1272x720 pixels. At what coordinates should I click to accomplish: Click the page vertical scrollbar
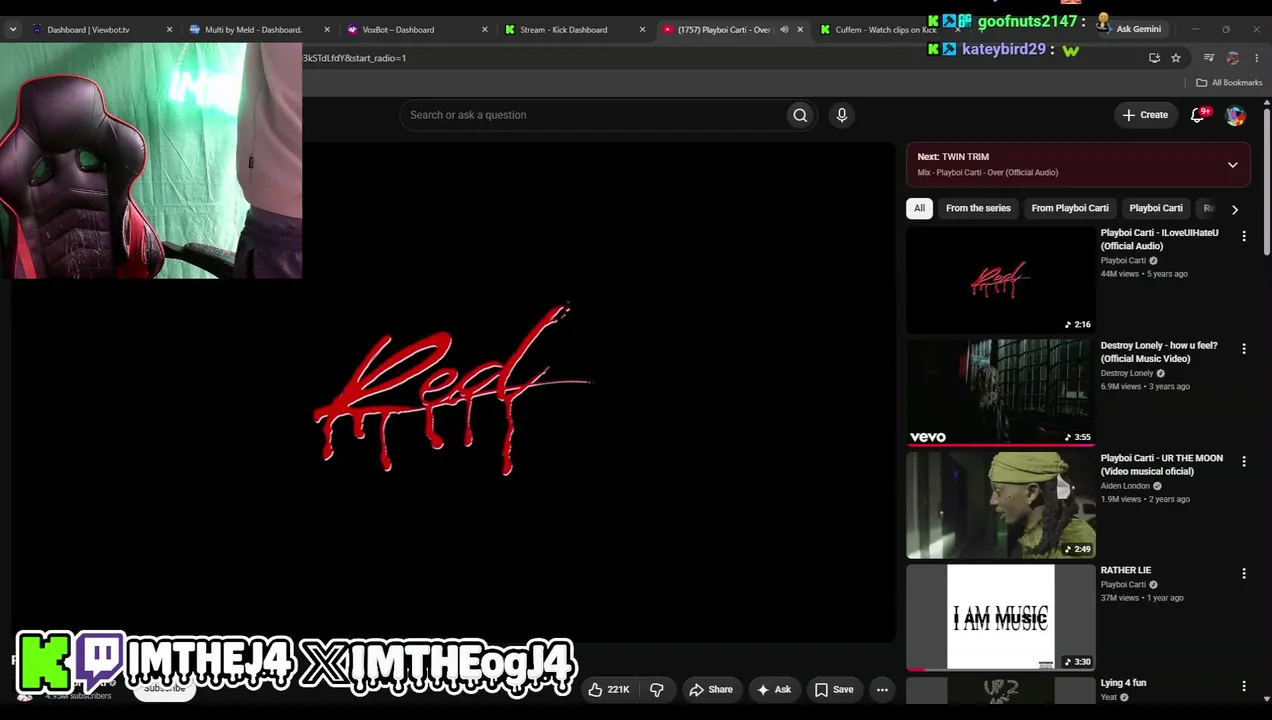coord(1267,180)
